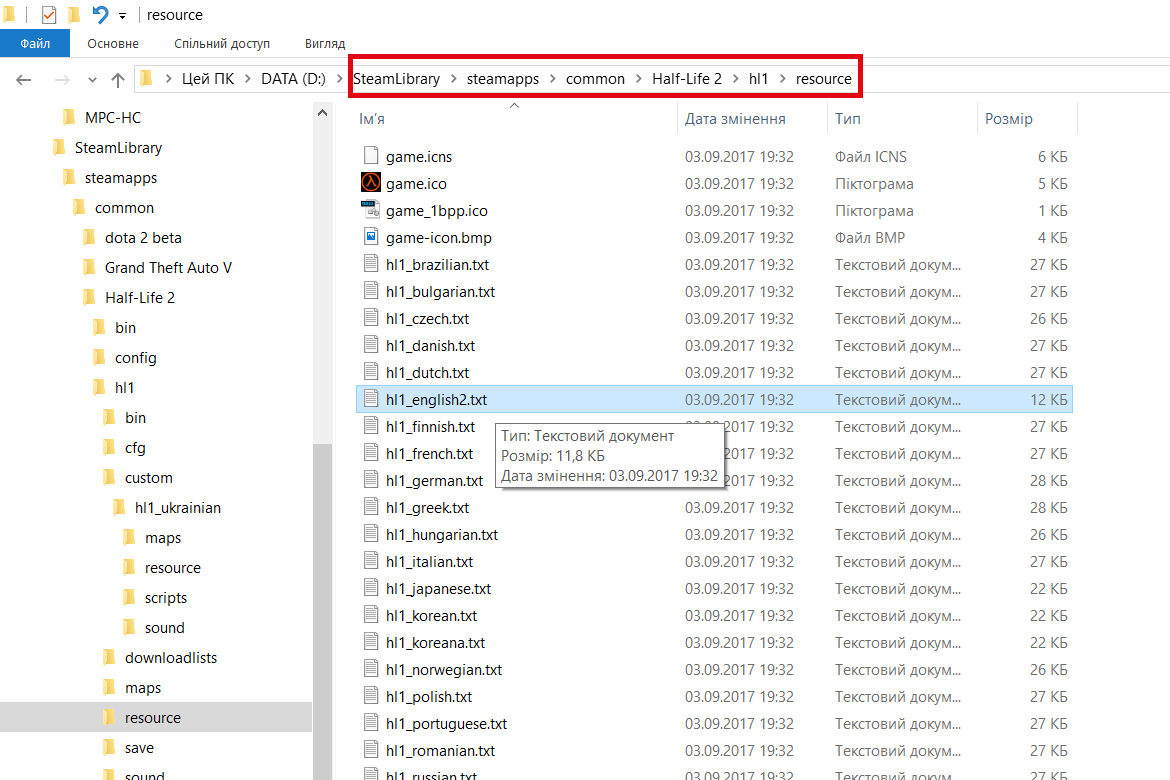The width and height of the screenshot is (1170, 780).
Task: Select the game.ico Half-Life icon file
Action: tap(371, 183)
